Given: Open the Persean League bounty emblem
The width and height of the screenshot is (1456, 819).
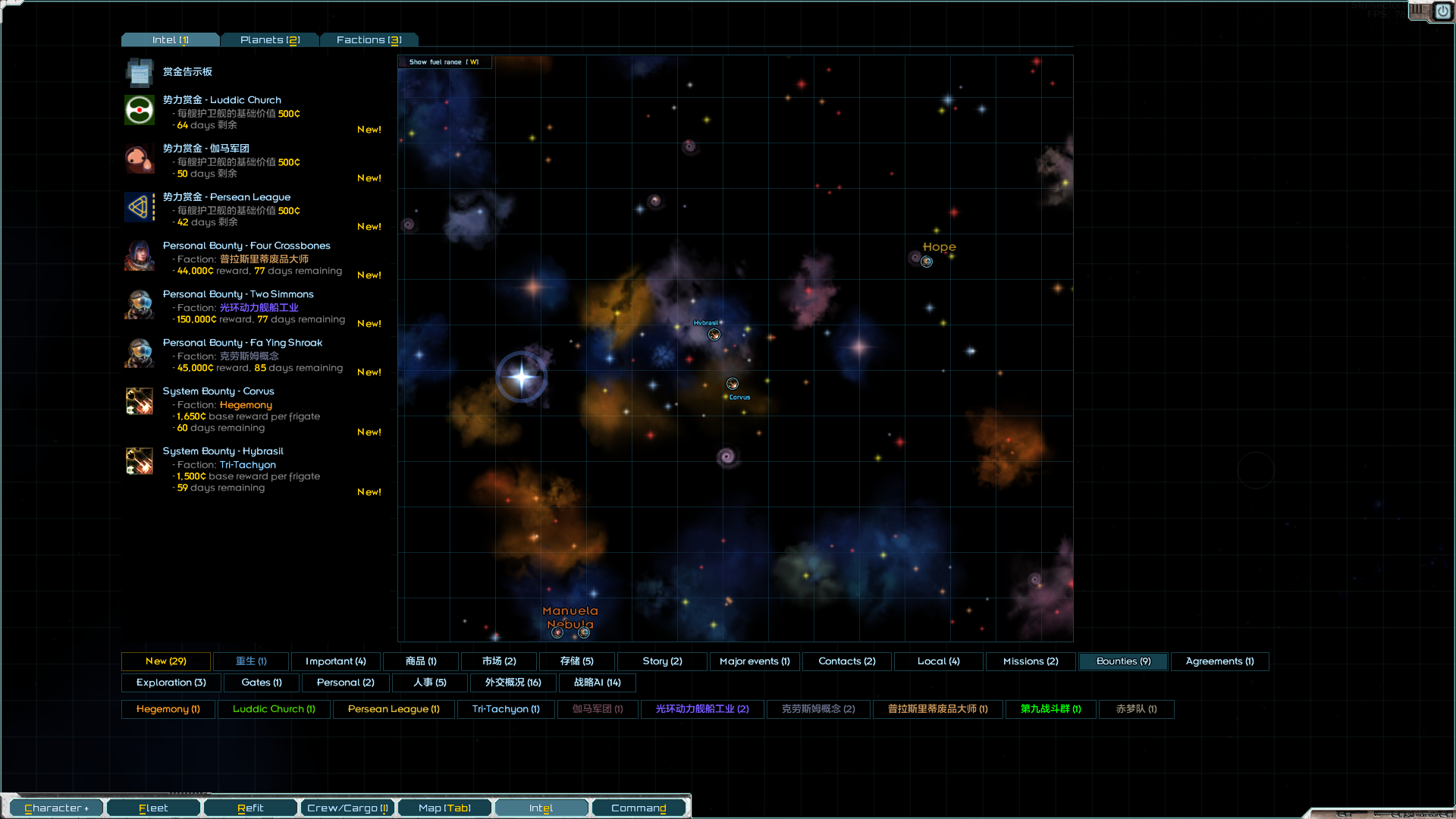Looking at the screenshot, I should point(140,207).
